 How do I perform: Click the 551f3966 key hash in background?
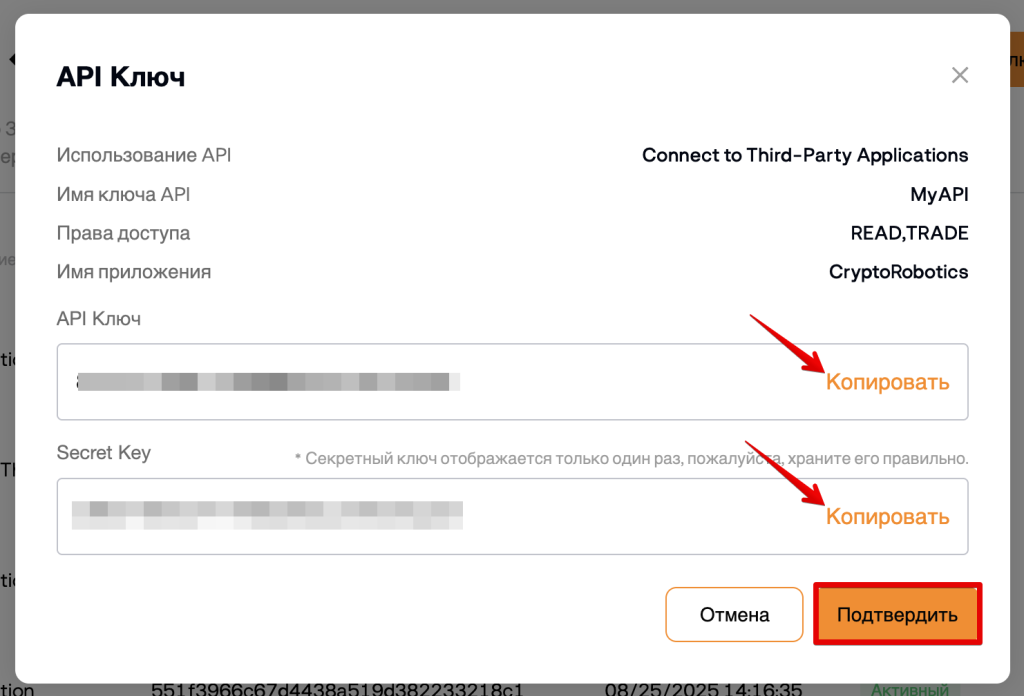coord(337,689)
